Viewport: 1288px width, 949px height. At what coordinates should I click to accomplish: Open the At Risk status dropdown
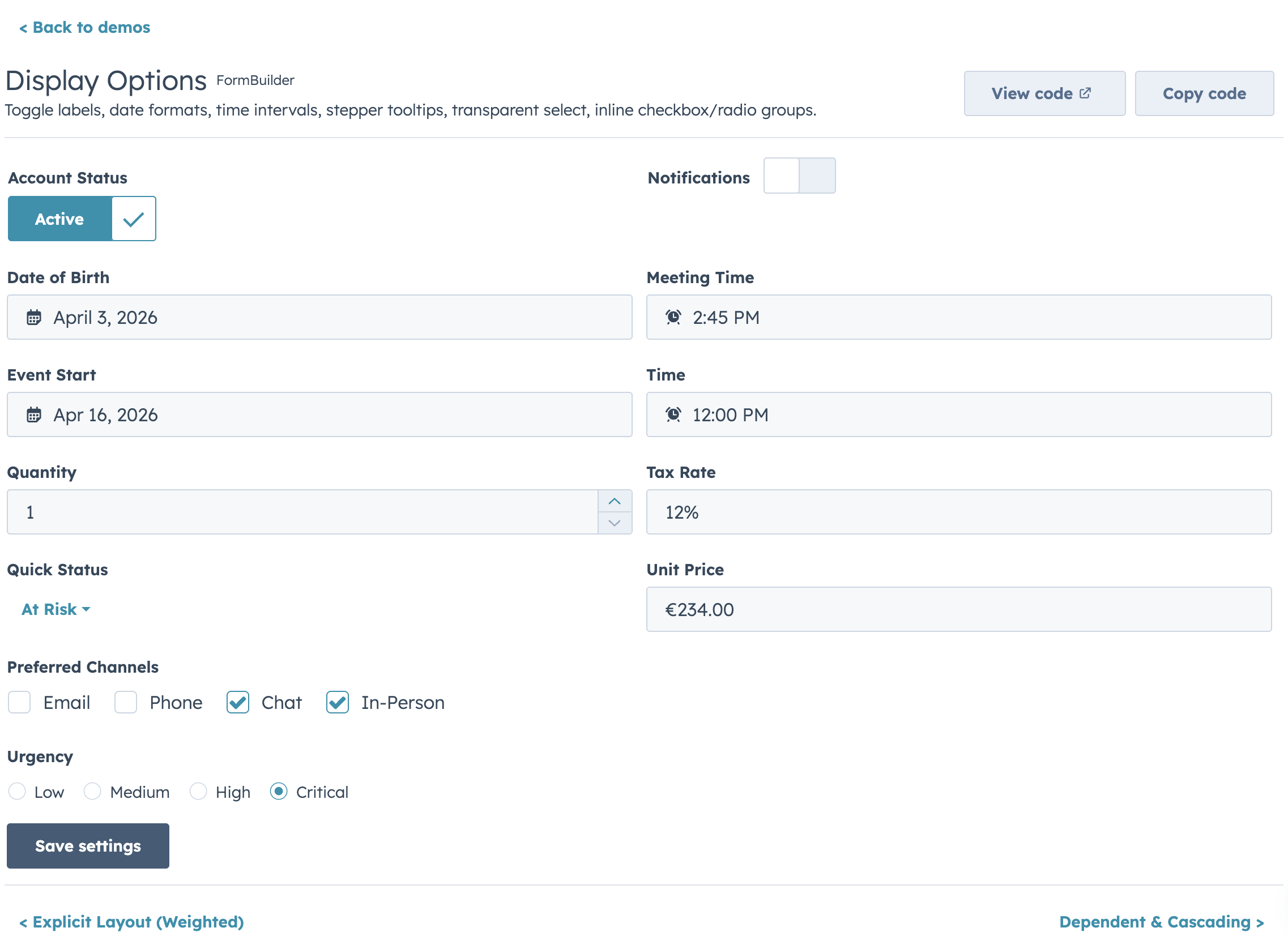click(56, 609)
